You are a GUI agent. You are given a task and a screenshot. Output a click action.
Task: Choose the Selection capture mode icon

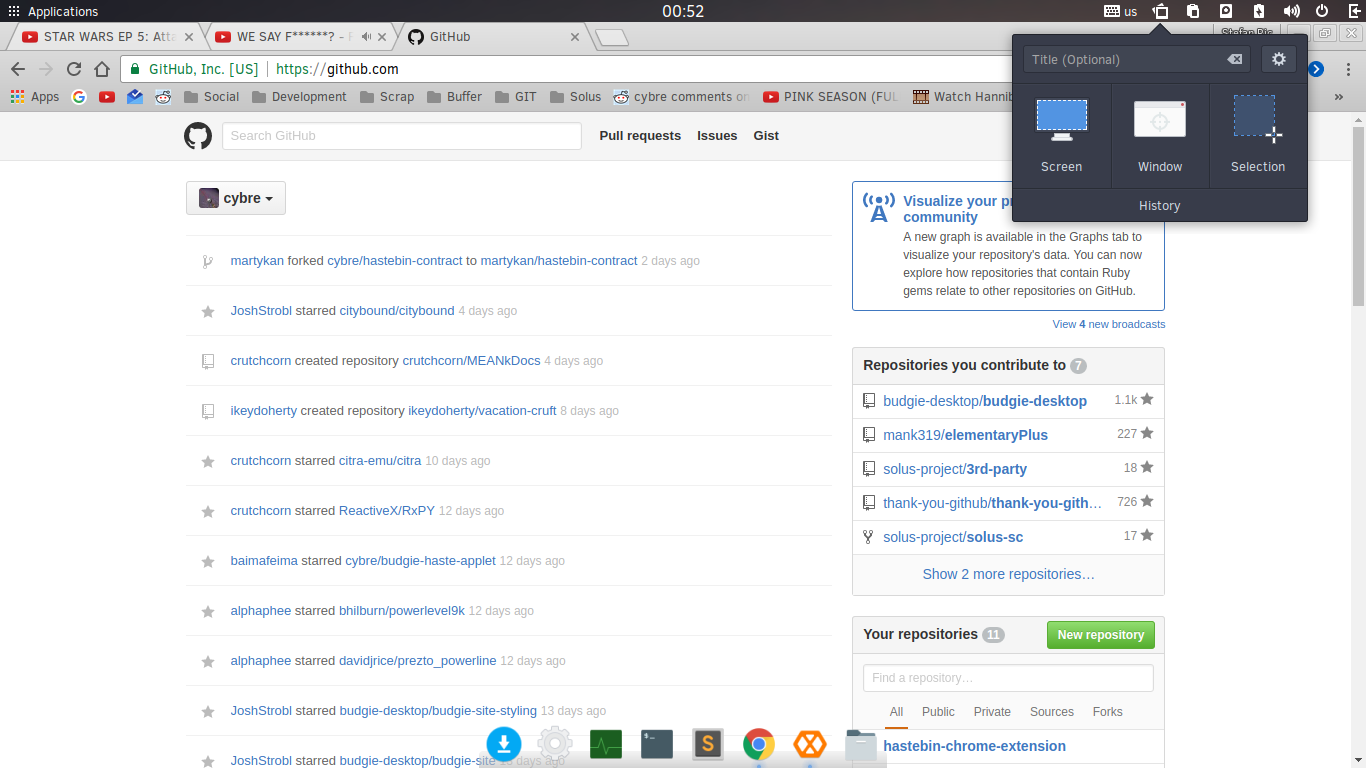pos(1257,119)
